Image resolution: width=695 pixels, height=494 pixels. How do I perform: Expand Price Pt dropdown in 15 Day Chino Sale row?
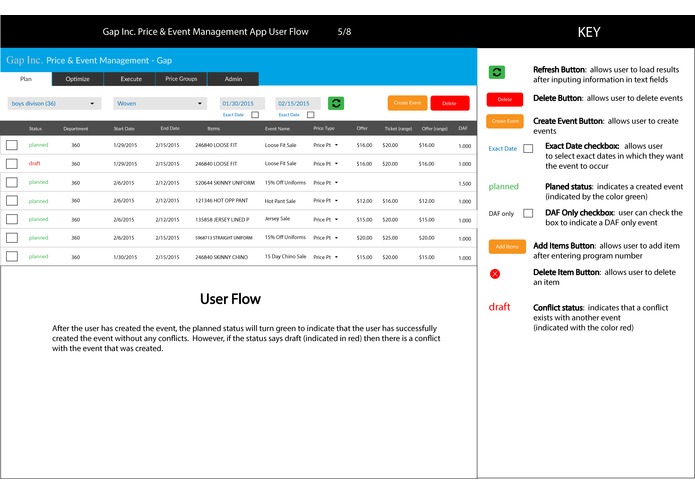(x=326, y=257)
